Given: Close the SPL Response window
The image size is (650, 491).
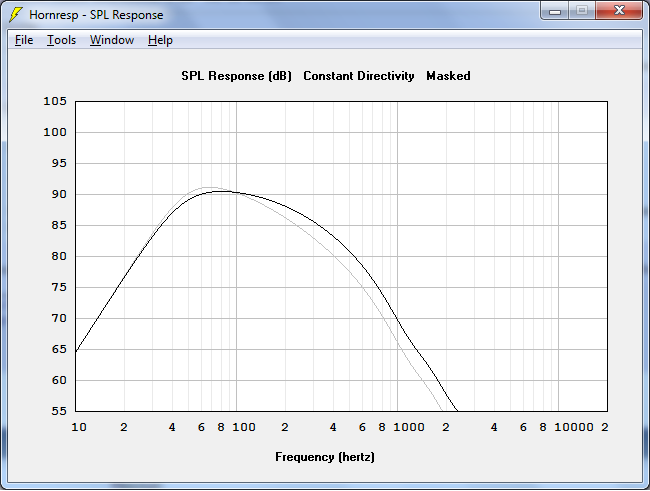Looking at the screenshot, I should point(619,11).
